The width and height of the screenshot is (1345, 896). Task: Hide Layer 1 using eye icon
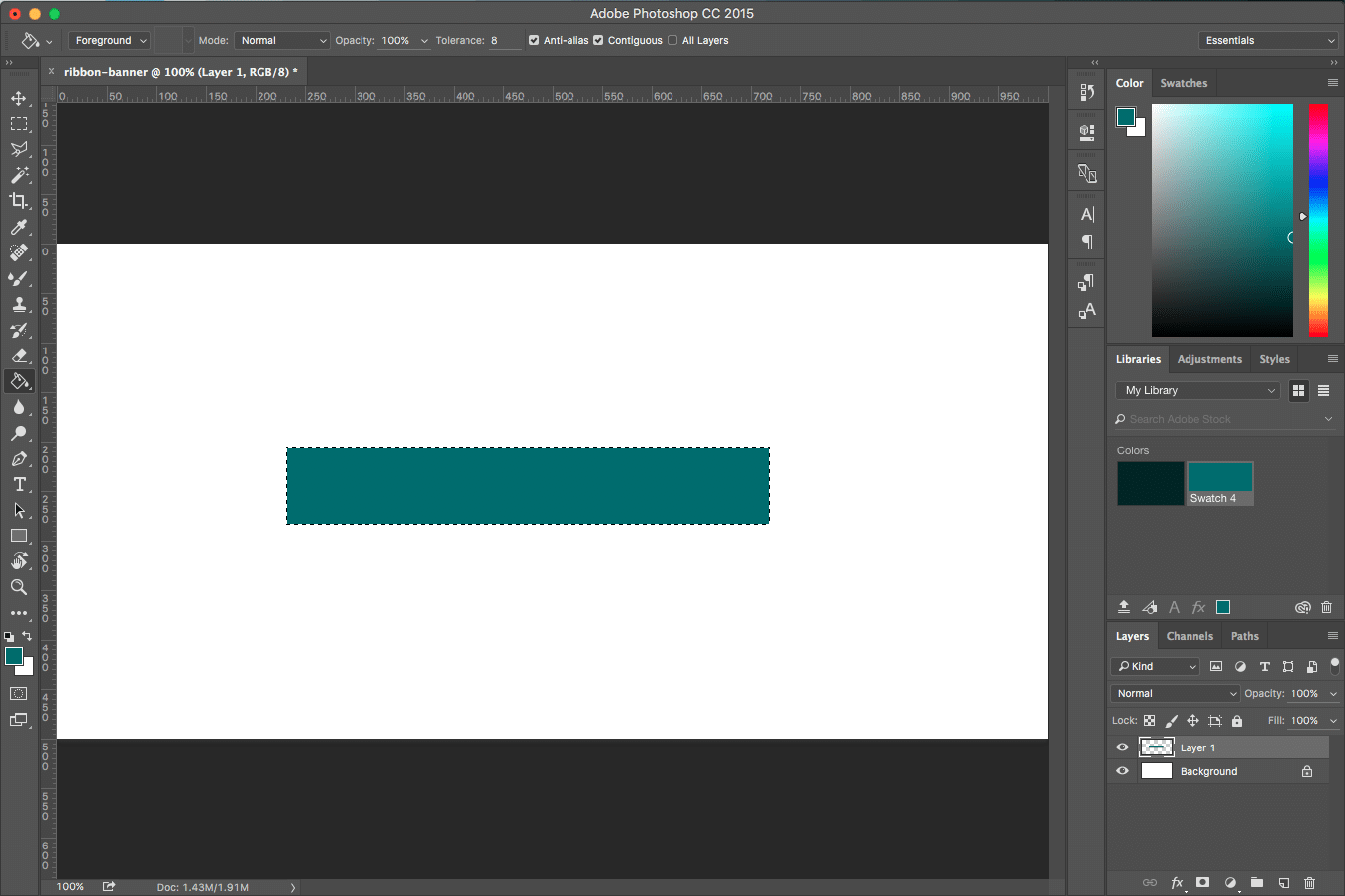1122,747
